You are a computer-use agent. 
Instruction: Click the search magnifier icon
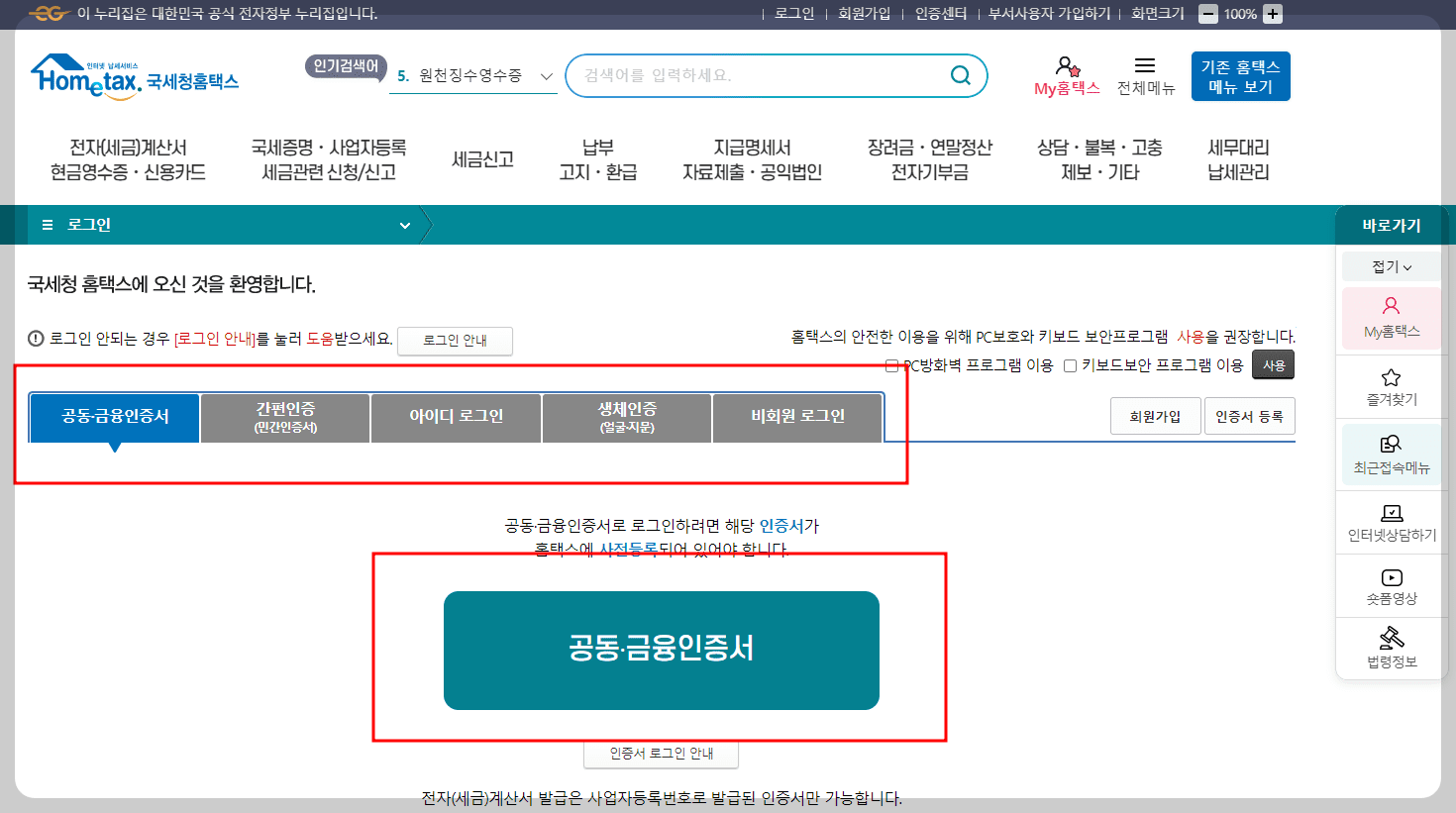pyautogui.click(x=960, y=74)
